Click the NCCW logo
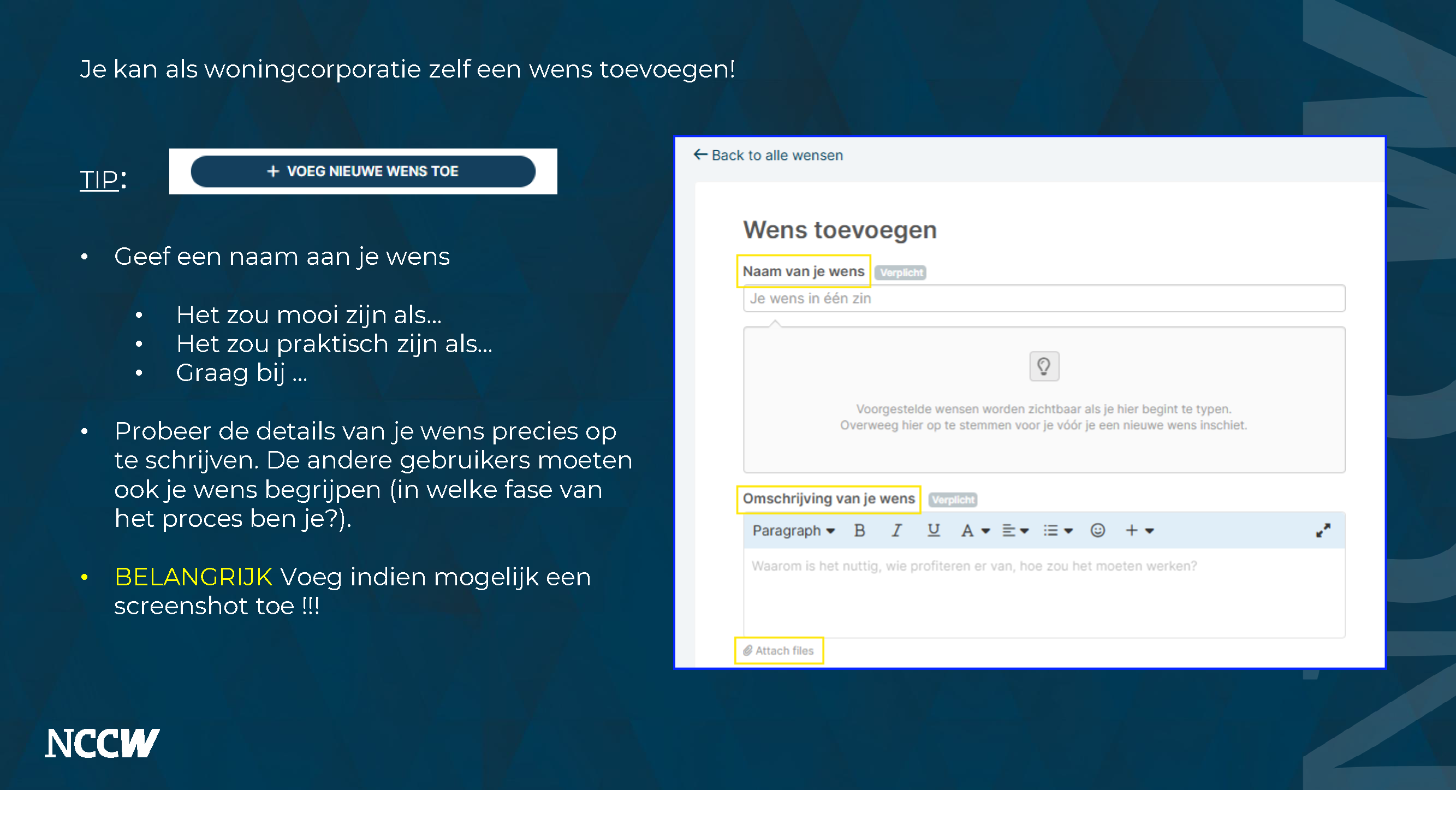 (102, 743)
